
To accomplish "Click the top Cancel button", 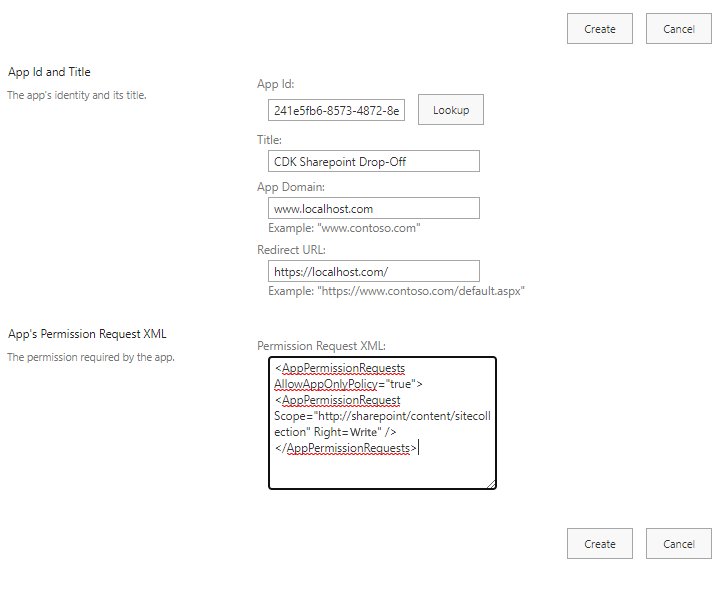I will point(678,29).
